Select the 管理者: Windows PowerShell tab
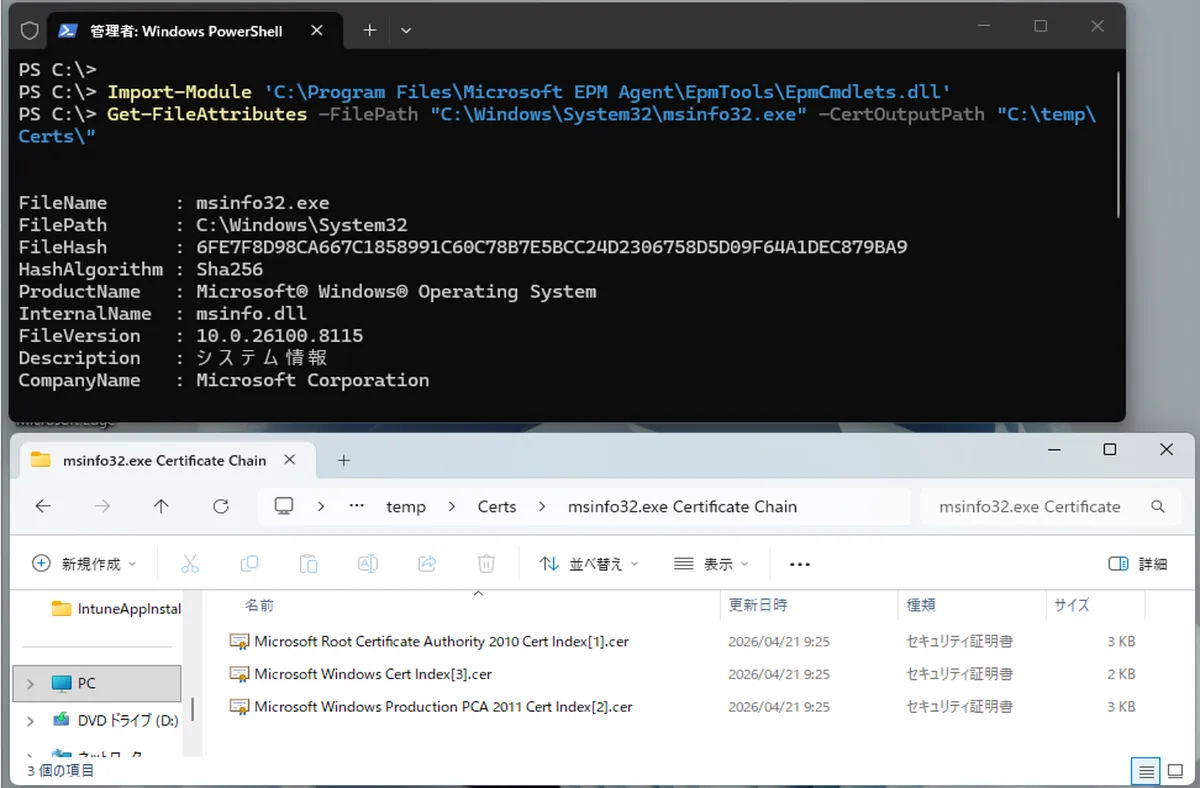1200x788 pixels. pyautogui.click(x=185, y=31)
